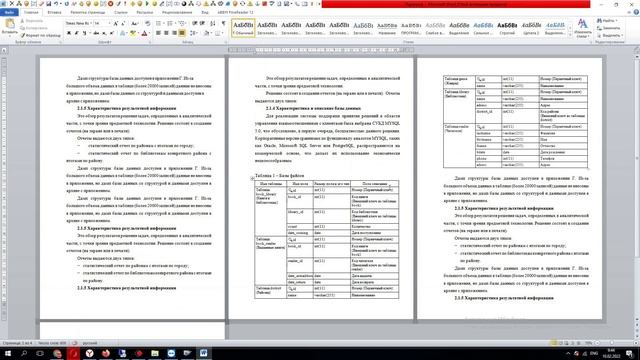The width and height of the screenshot is (640, 360).
Task: Toggle underline formatting
Action: coord(84,33)
